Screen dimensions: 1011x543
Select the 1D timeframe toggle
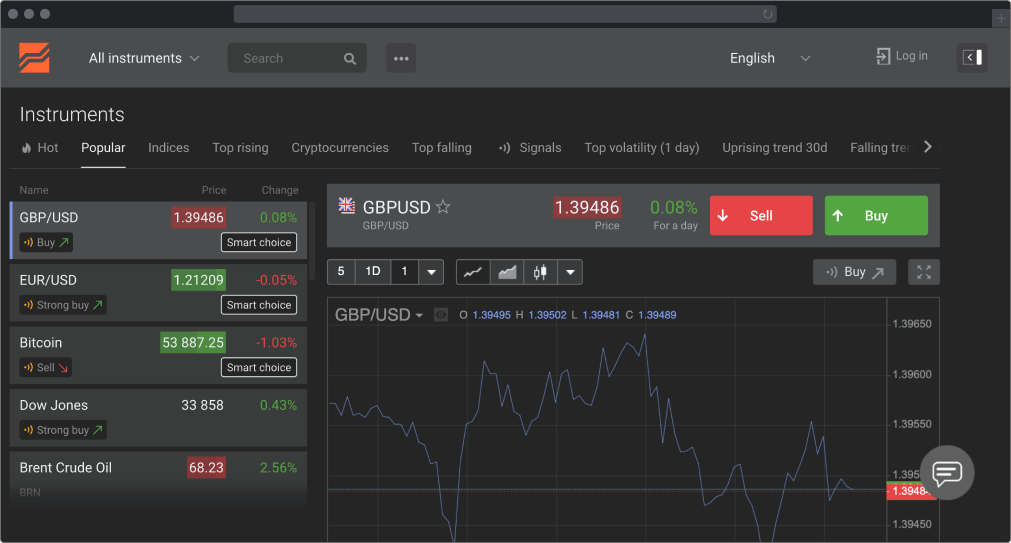point(373,272)
